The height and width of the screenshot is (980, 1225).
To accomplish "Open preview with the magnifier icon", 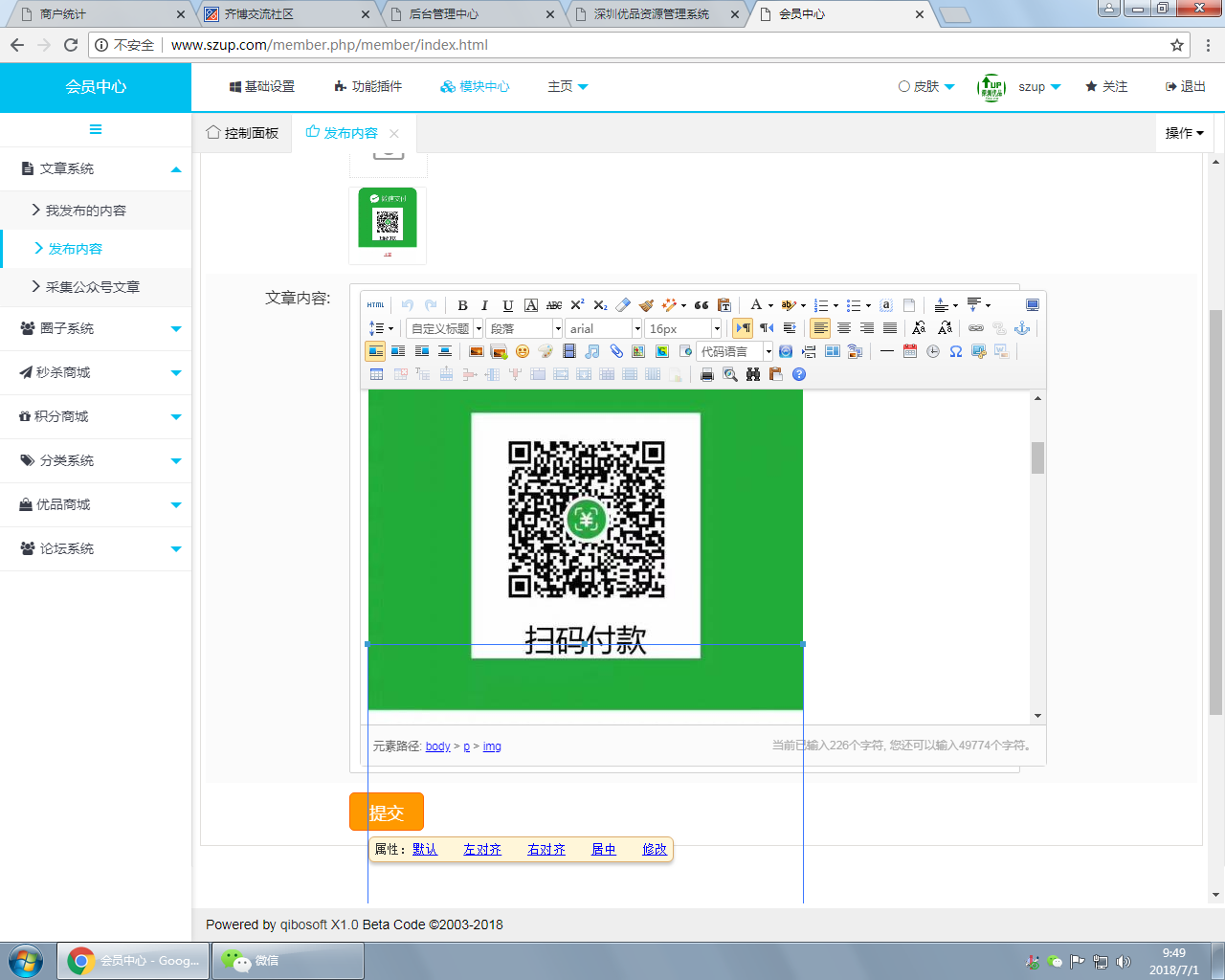I will tap(730, 374).
